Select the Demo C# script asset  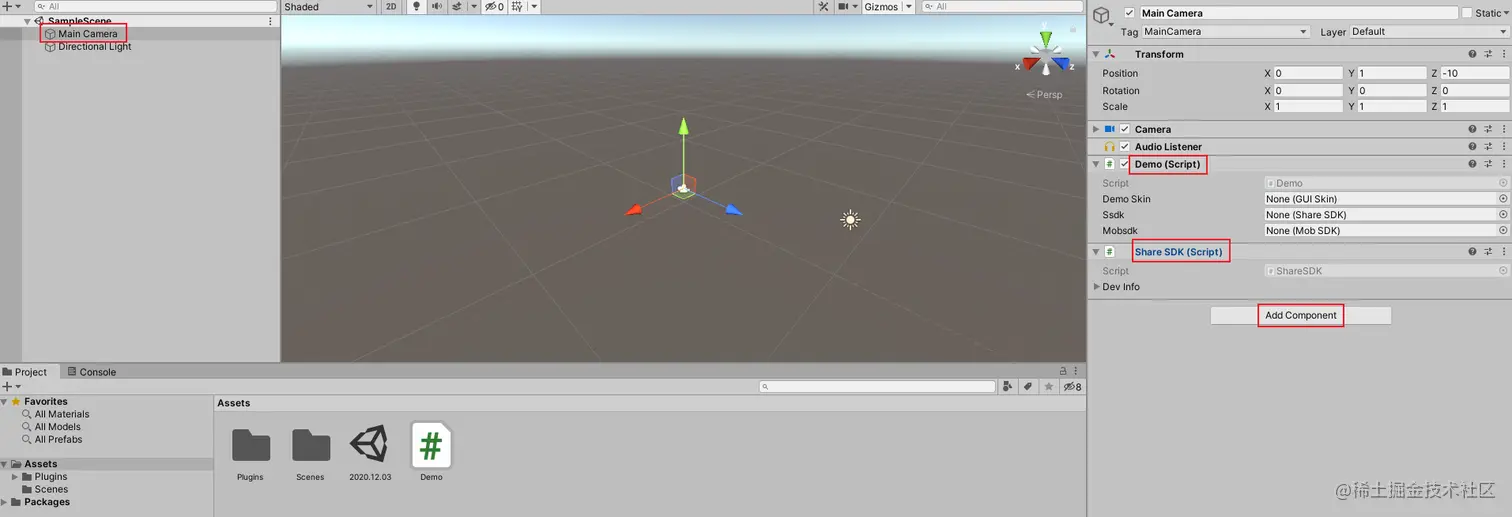tap(431, 453)
